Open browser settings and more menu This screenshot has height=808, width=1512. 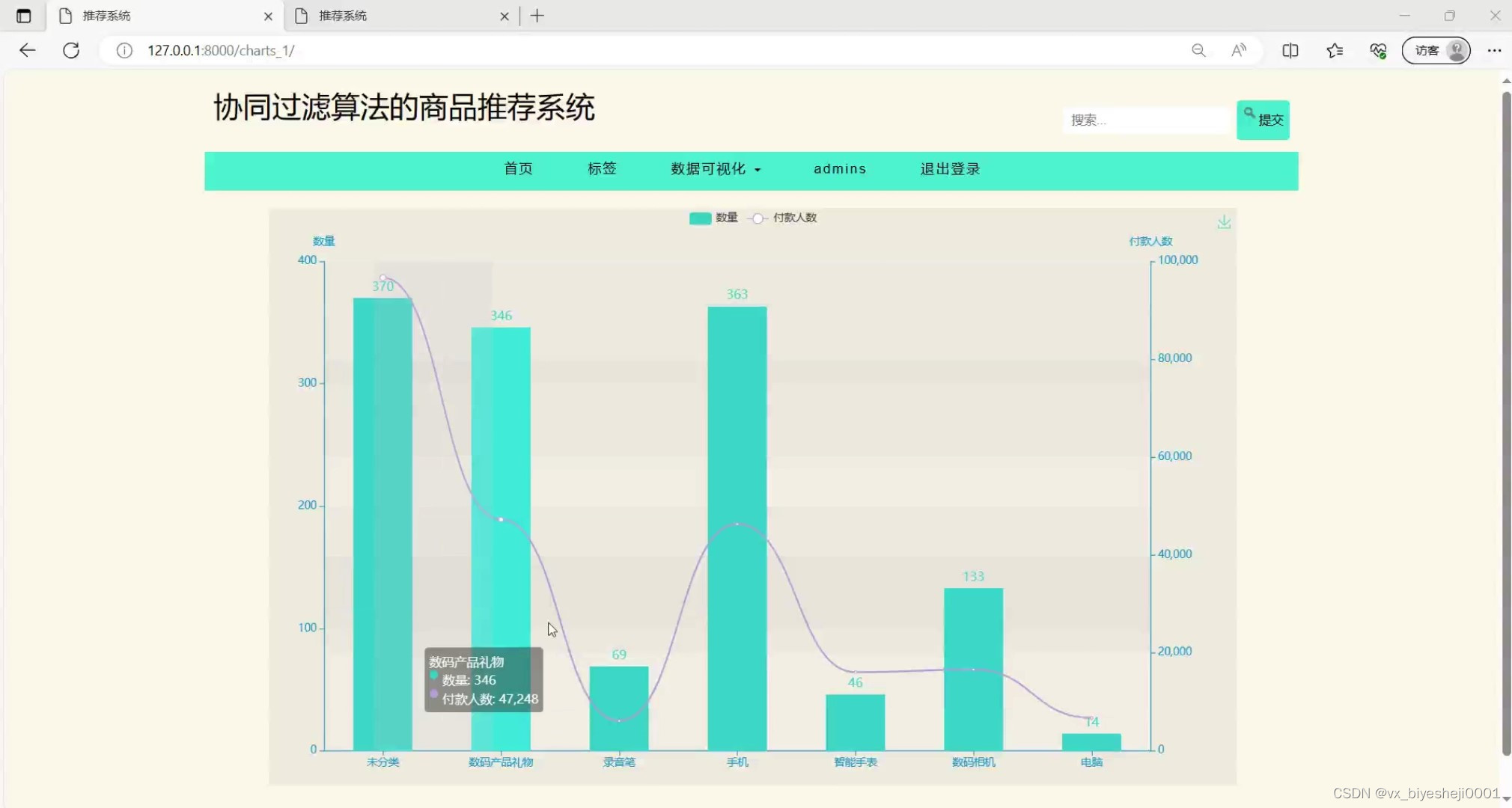[1494, 50]
